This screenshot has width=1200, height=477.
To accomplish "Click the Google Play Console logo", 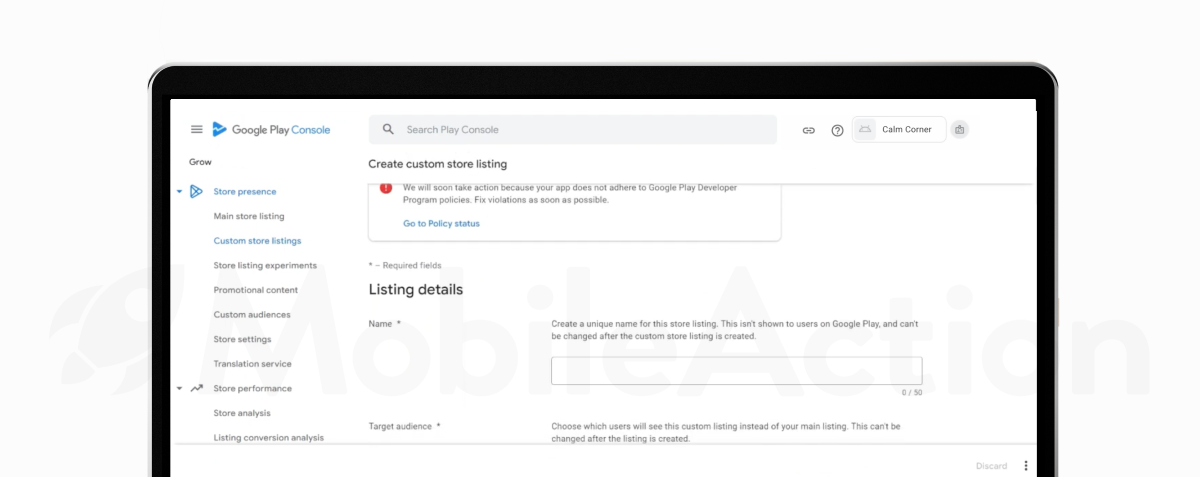I will pos(271,130).
